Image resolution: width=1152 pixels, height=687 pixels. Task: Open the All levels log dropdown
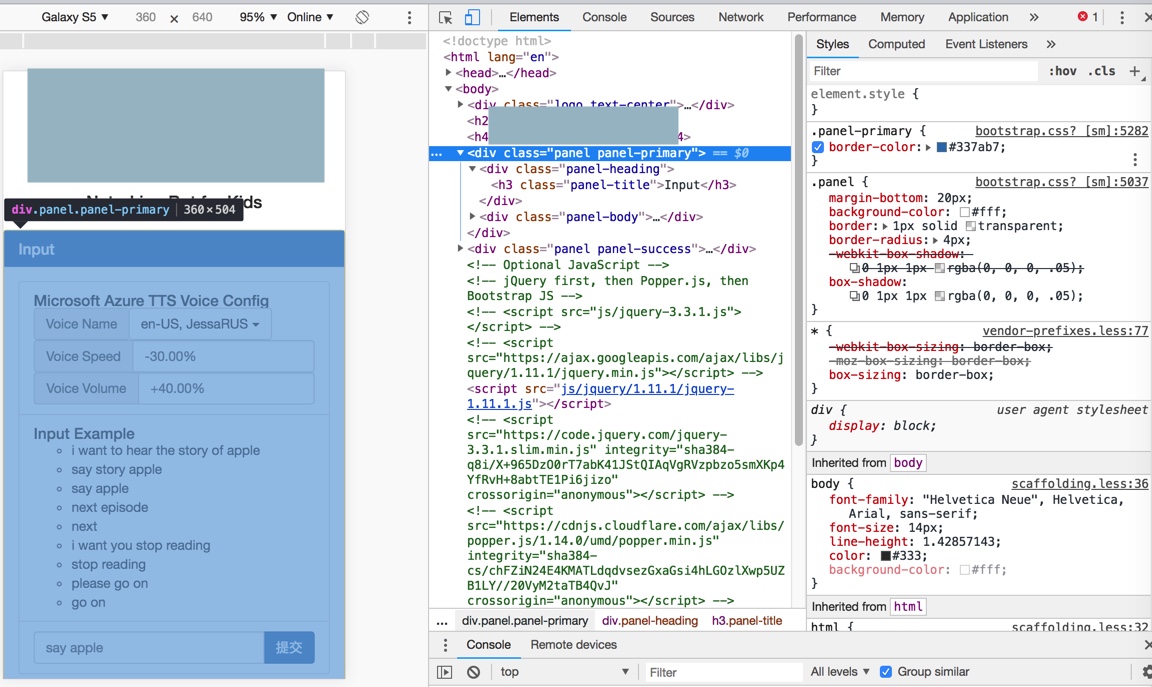[840, 672]
